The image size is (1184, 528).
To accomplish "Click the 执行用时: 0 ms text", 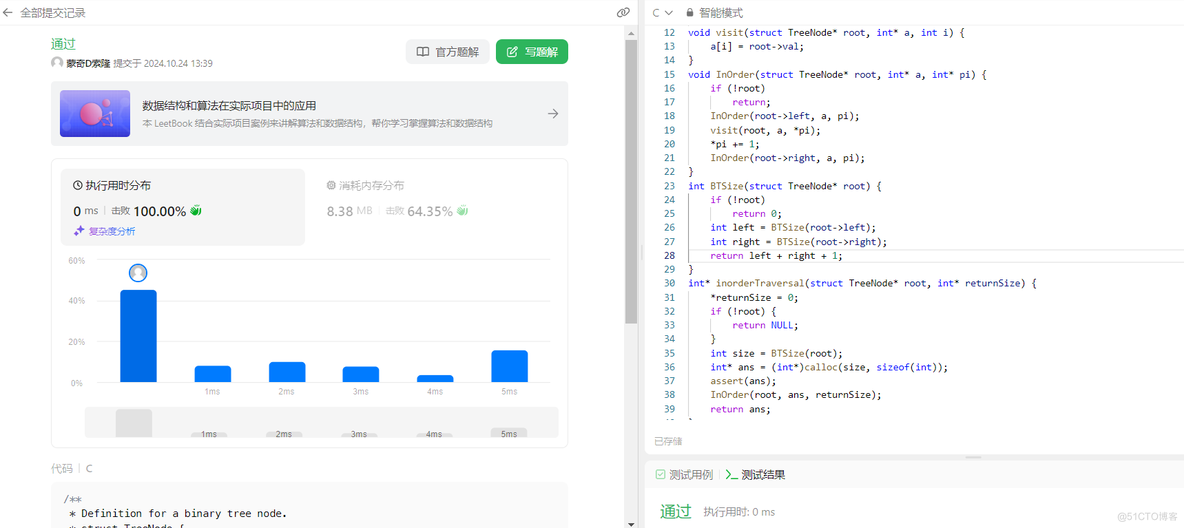I will point(739,512).
